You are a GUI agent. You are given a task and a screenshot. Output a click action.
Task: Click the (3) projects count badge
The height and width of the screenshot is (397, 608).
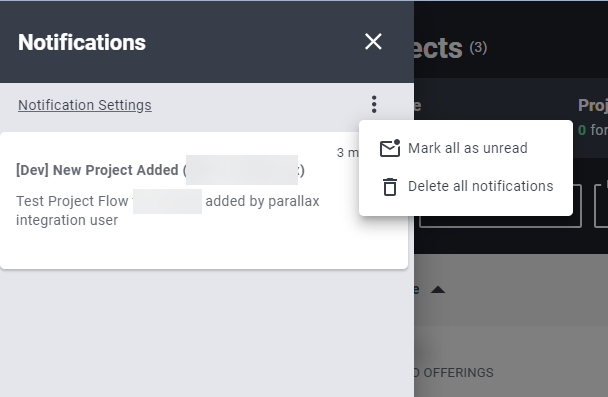pos(478,48)
